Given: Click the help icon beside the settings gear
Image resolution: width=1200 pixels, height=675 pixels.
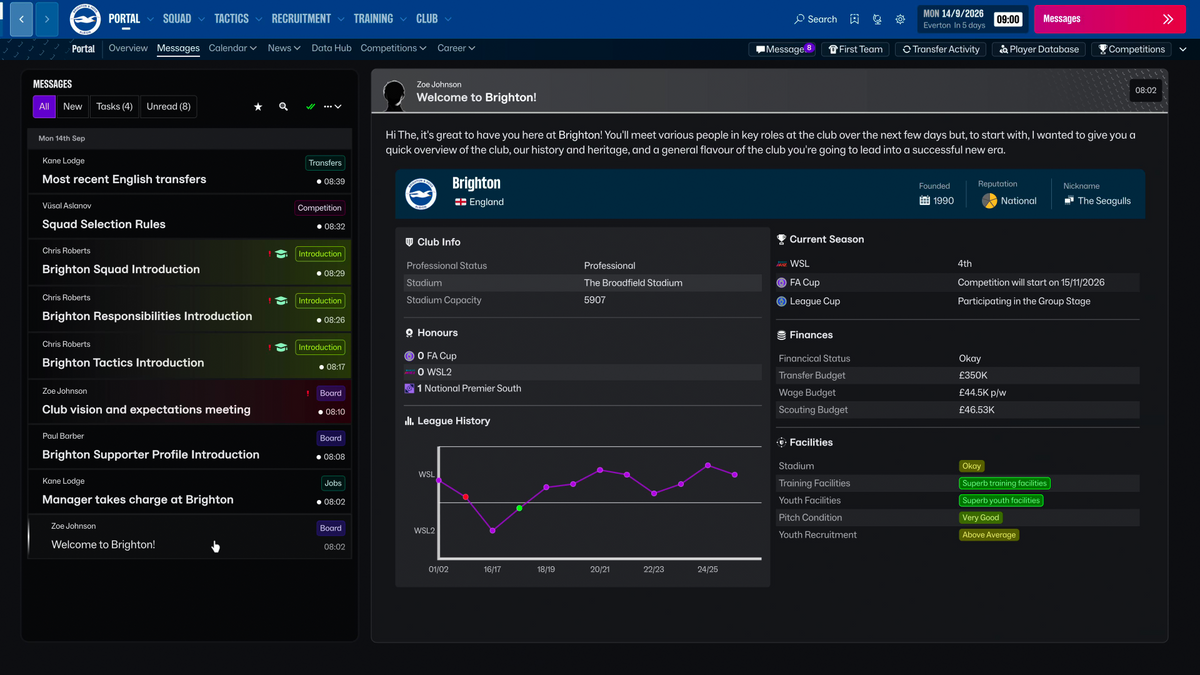Looking at the screenshot, I should [x=877, y=19].
